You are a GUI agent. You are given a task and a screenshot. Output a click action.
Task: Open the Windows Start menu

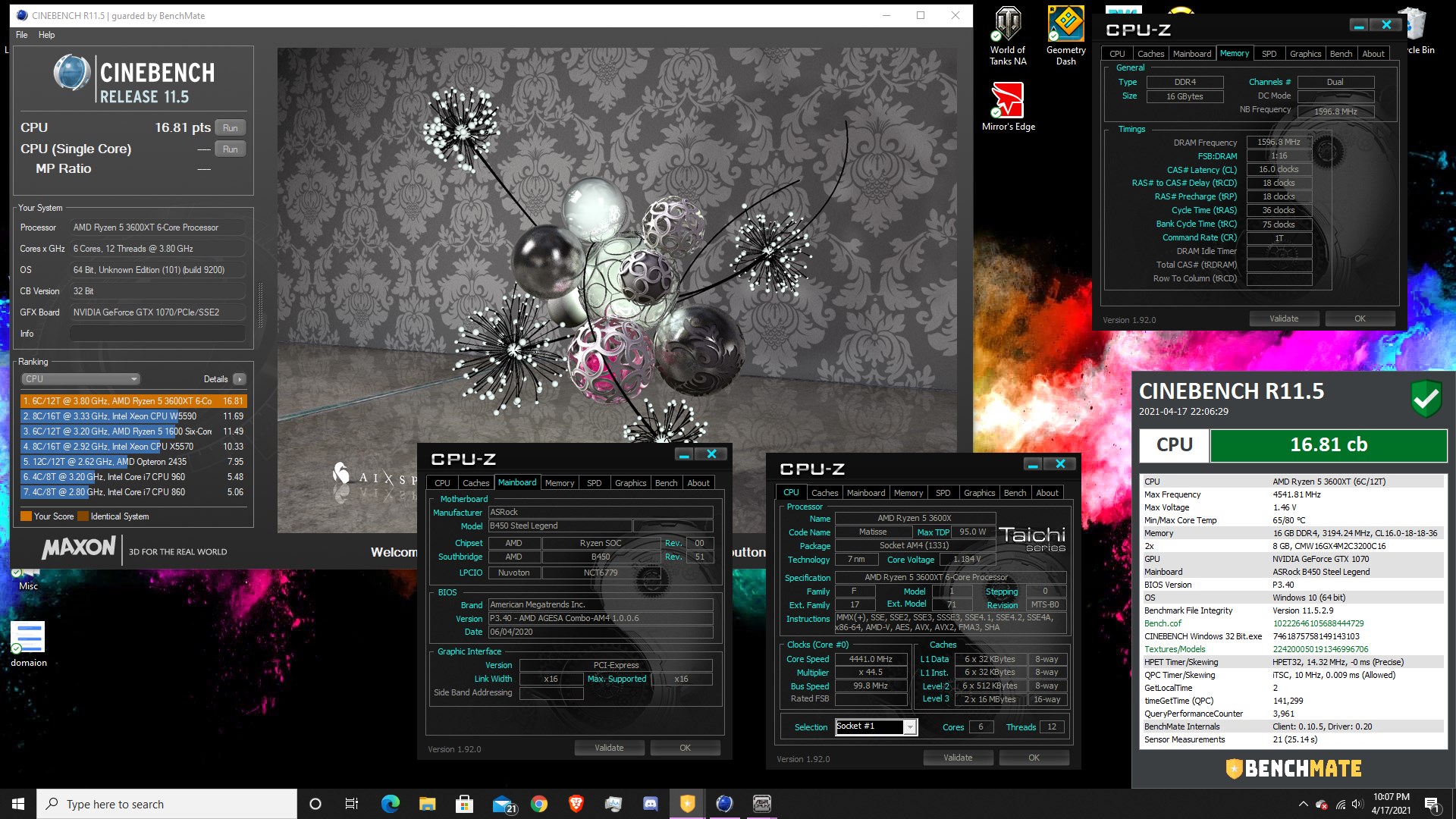click(18, 804)
